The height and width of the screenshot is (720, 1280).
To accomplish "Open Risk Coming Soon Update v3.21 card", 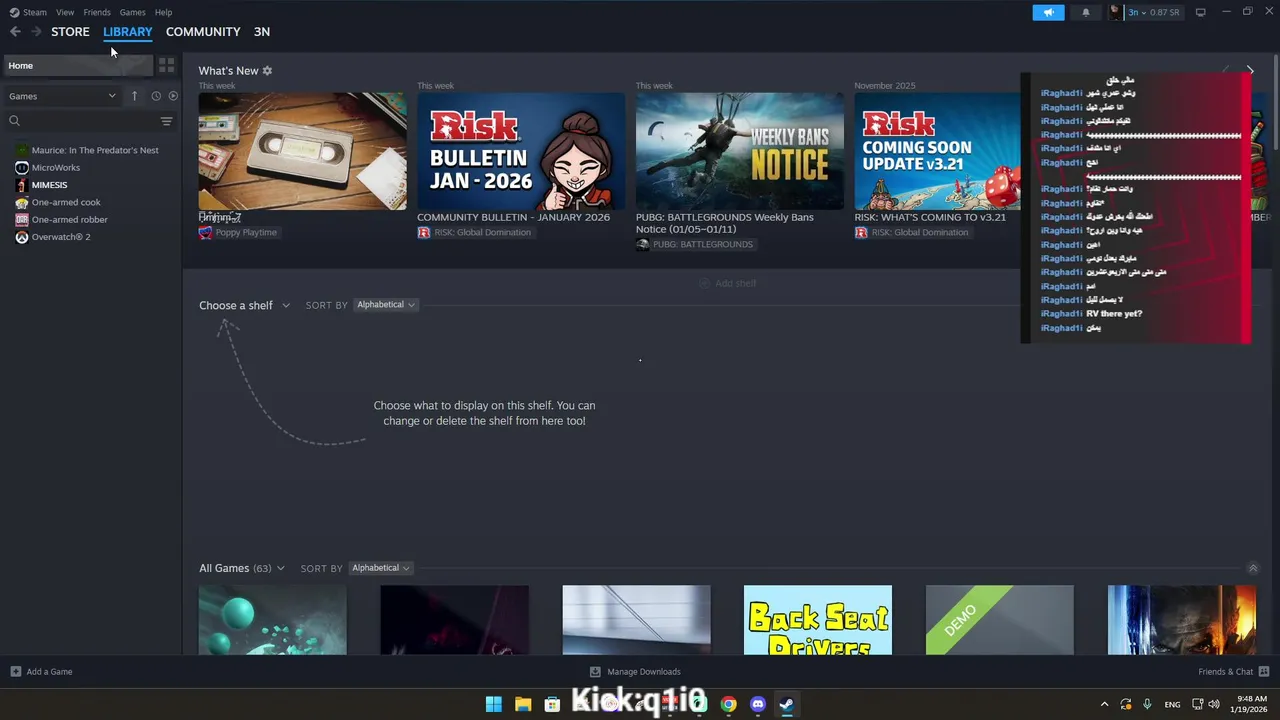I will pos(938,151).
